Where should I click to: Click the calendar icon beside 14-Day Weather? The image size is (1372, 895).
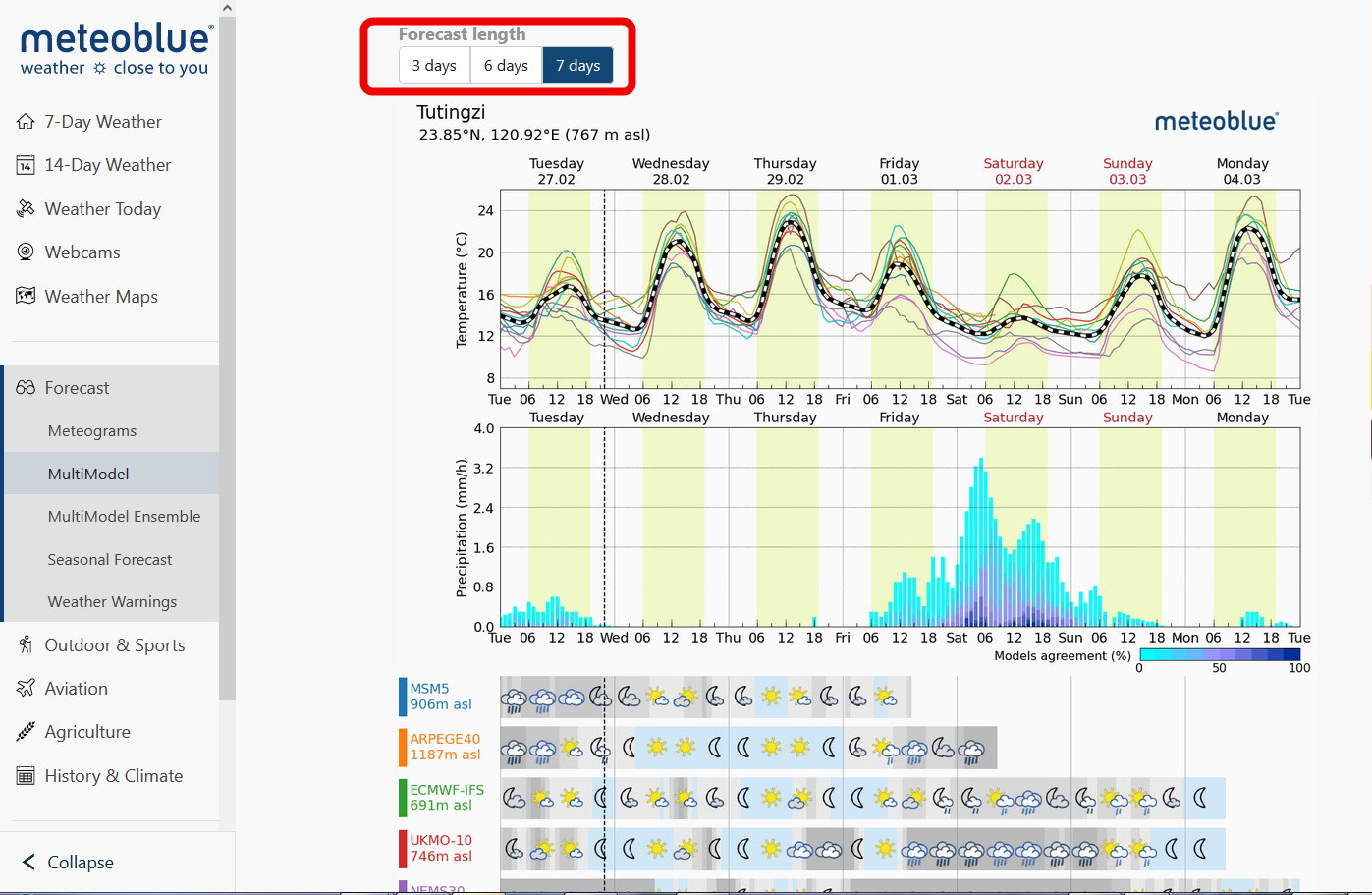tap(26, 165)
